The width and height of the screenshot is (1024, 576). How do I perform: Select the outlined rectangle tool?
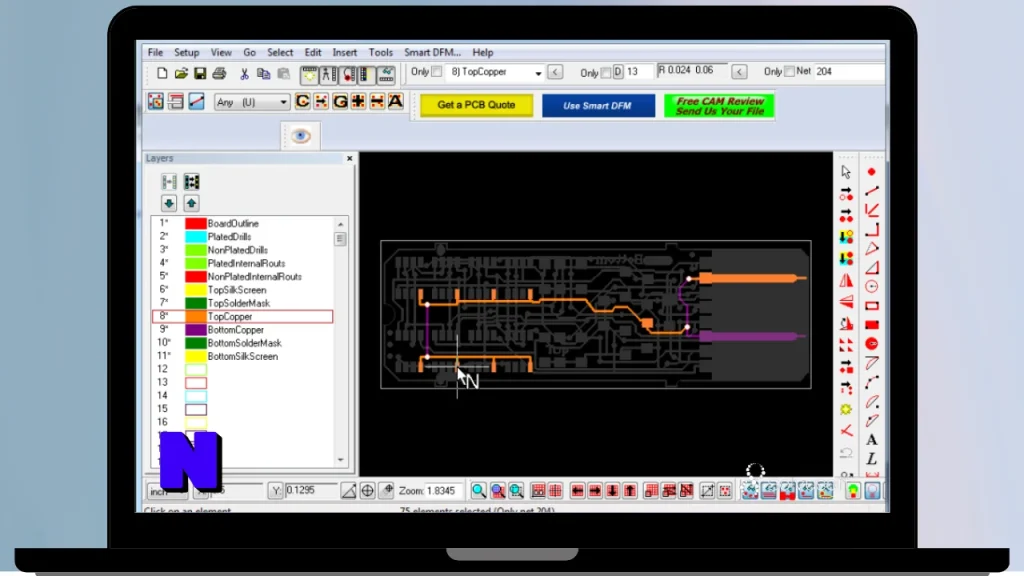(871, 306)
